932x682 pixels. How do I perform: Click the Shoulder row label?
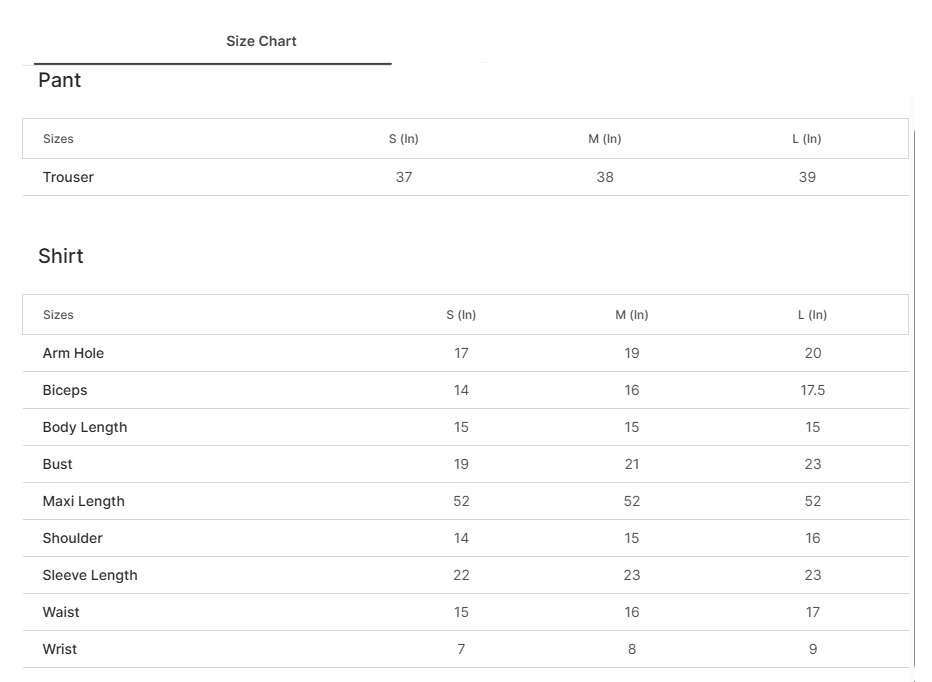(x=73, y=538)
